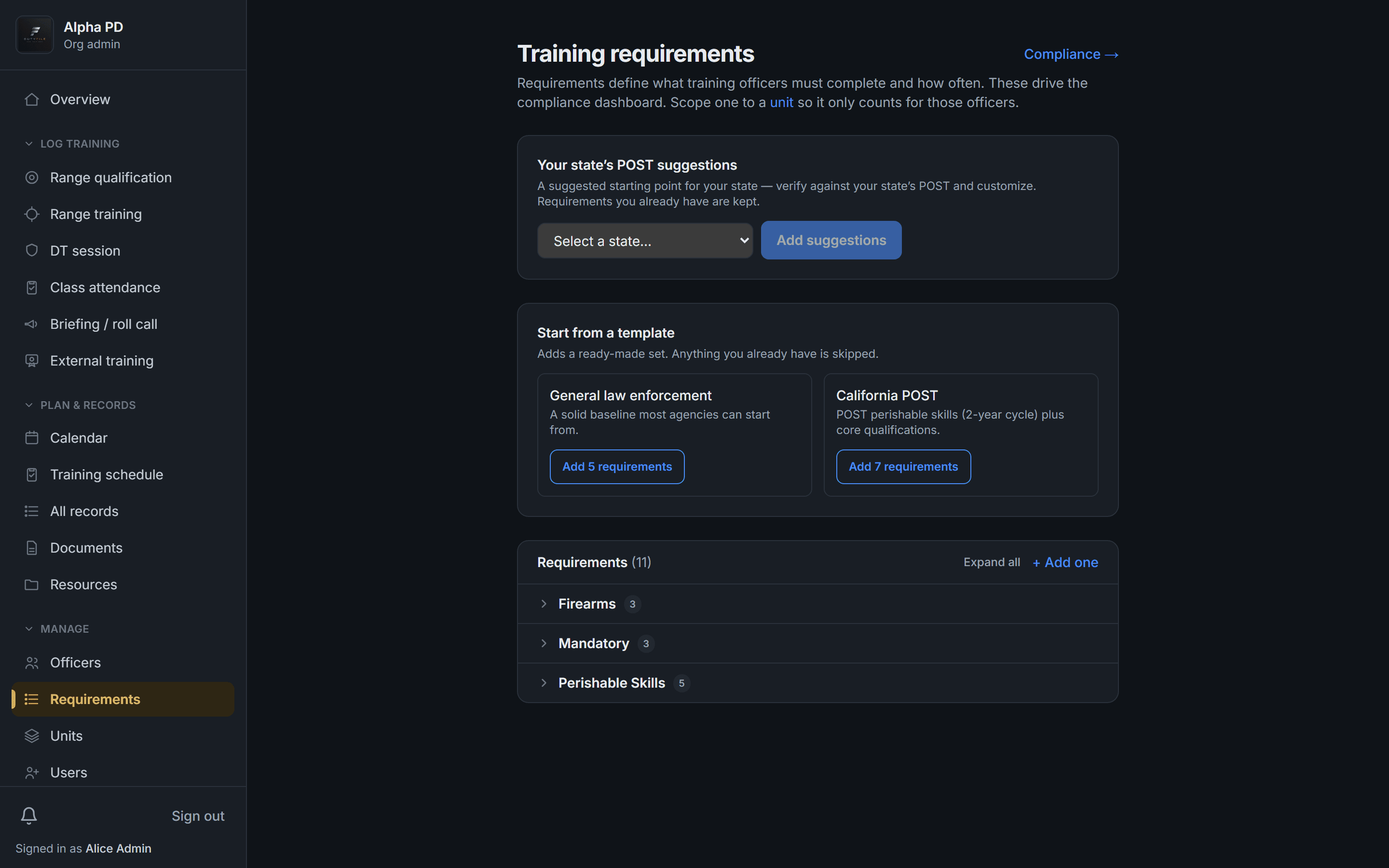Image resolution: width=1389 pixels, height=868 pixels.
Task: Click the Add suggestions button
Action: point(831,240)
